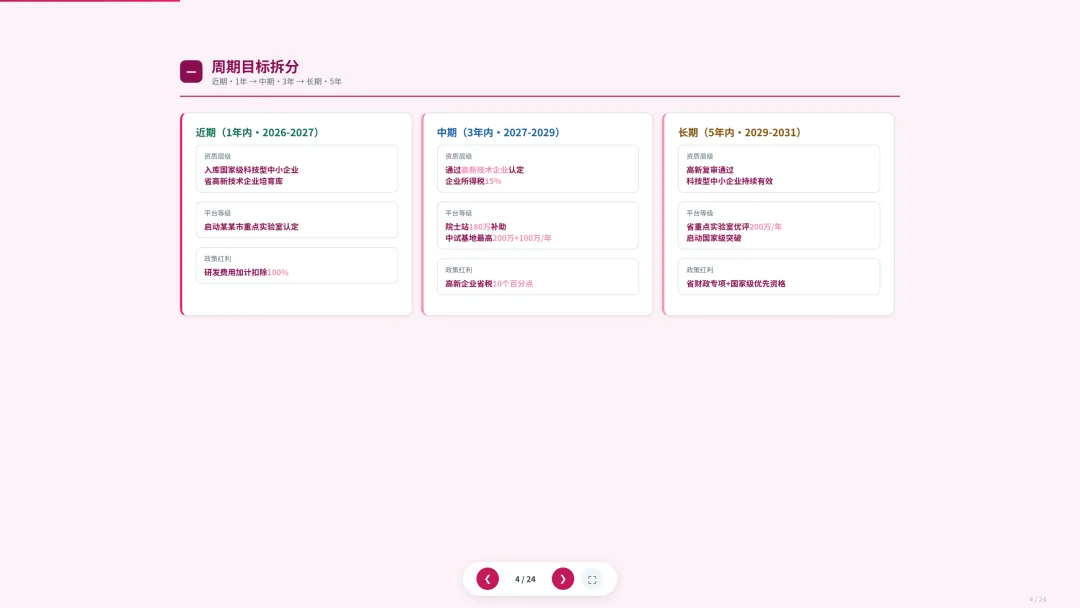1080x608 pixels.
Task: Click the 高新复审通过 text
Action: pos(709,170)
